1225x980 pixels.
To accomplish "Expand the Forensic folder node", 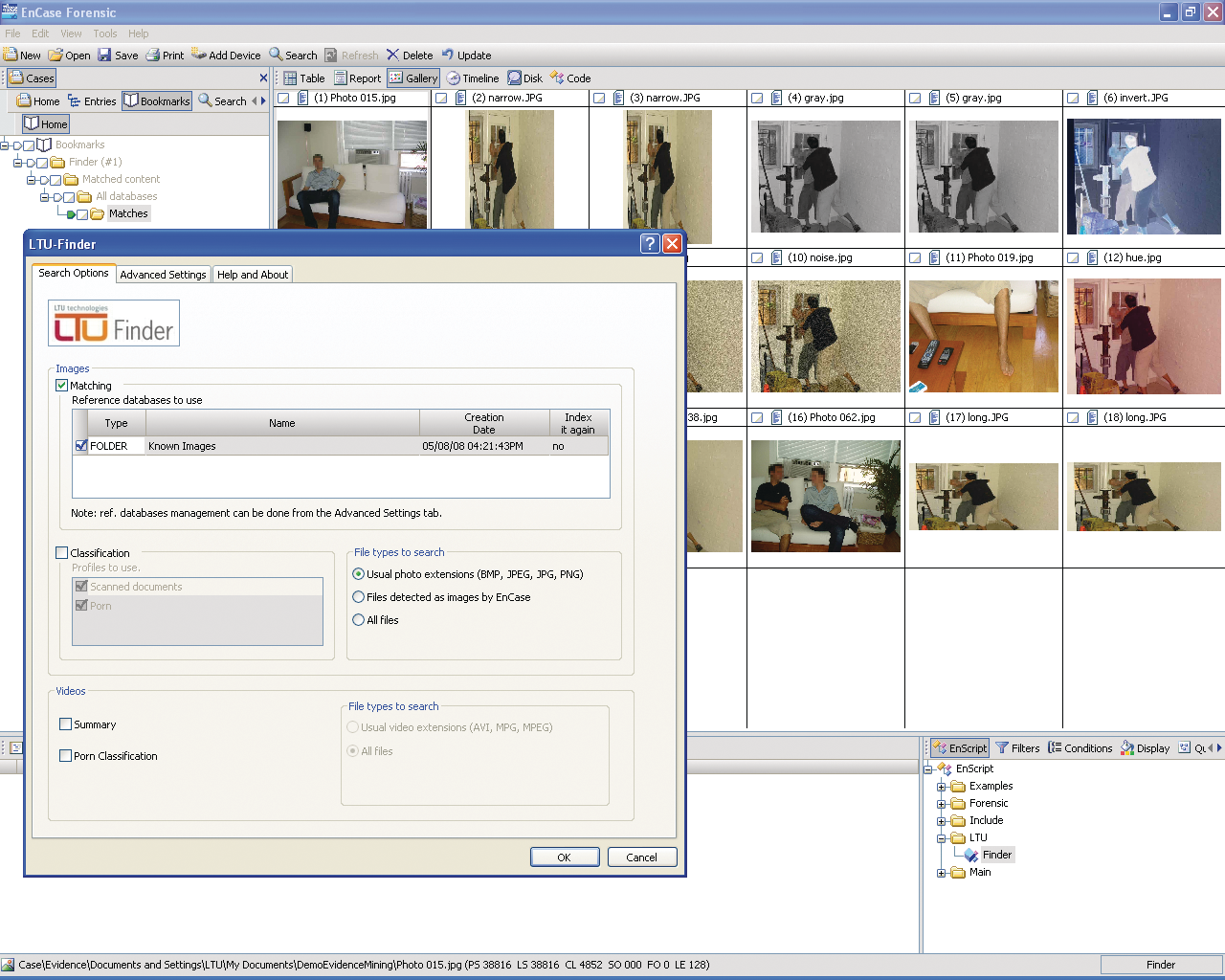I will click(x=942, y=804).
